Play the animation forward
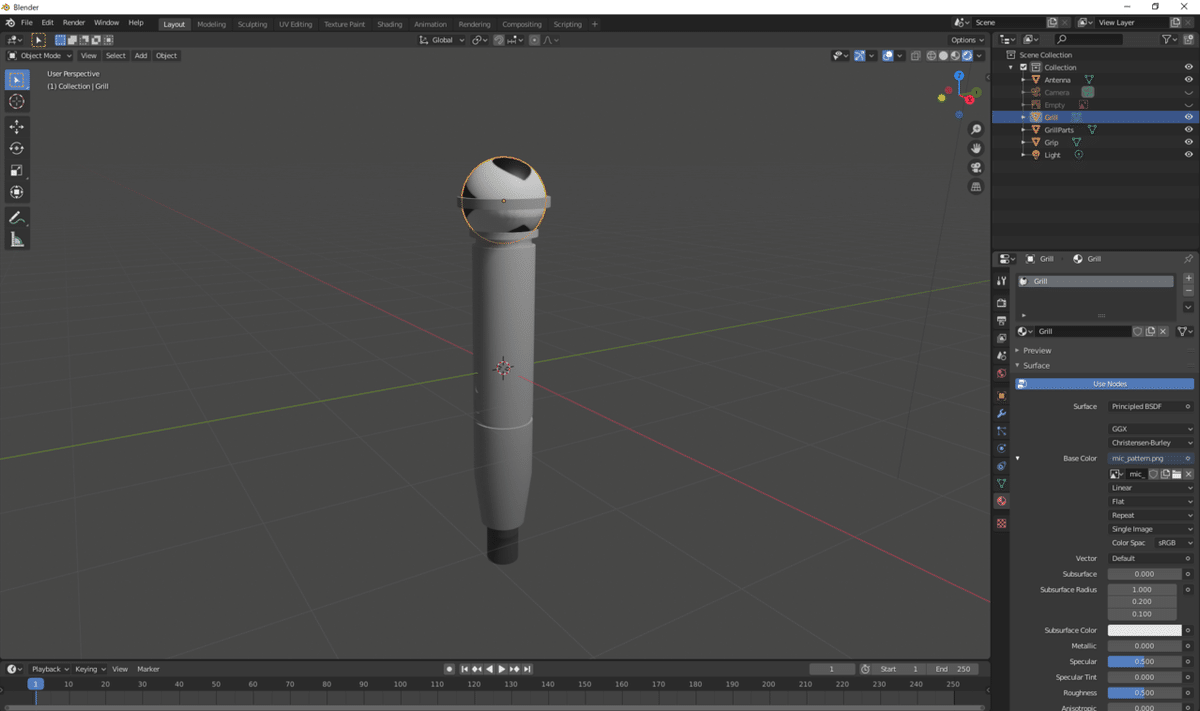This screenshot has height=711, width=1200. click(x=502, y=669)
